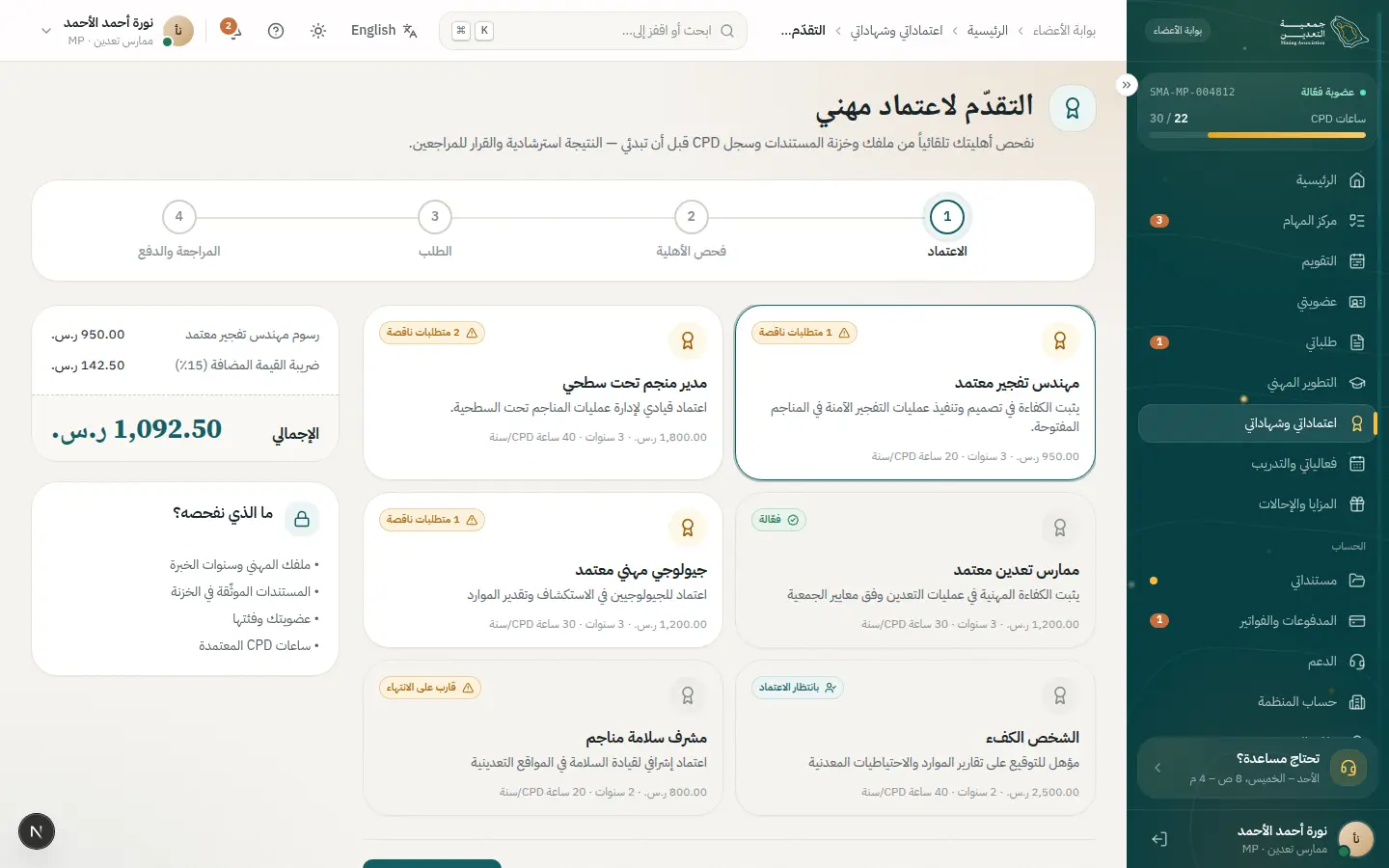Screen dimensions: 1389x868
Task: Select الشخص الكفء credential card
Action: tap(914, 738)
